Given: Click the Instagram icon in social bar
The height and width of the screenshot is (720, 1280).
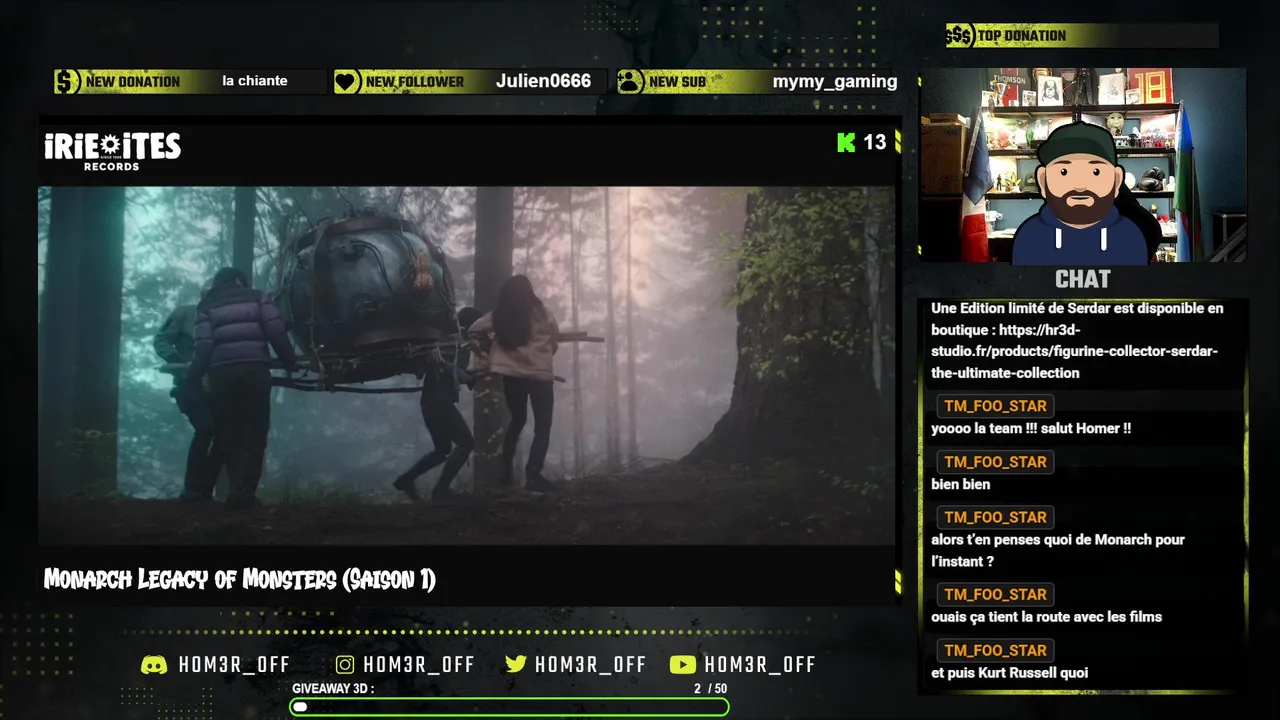Looking at the screenshot, I should 345,665.
